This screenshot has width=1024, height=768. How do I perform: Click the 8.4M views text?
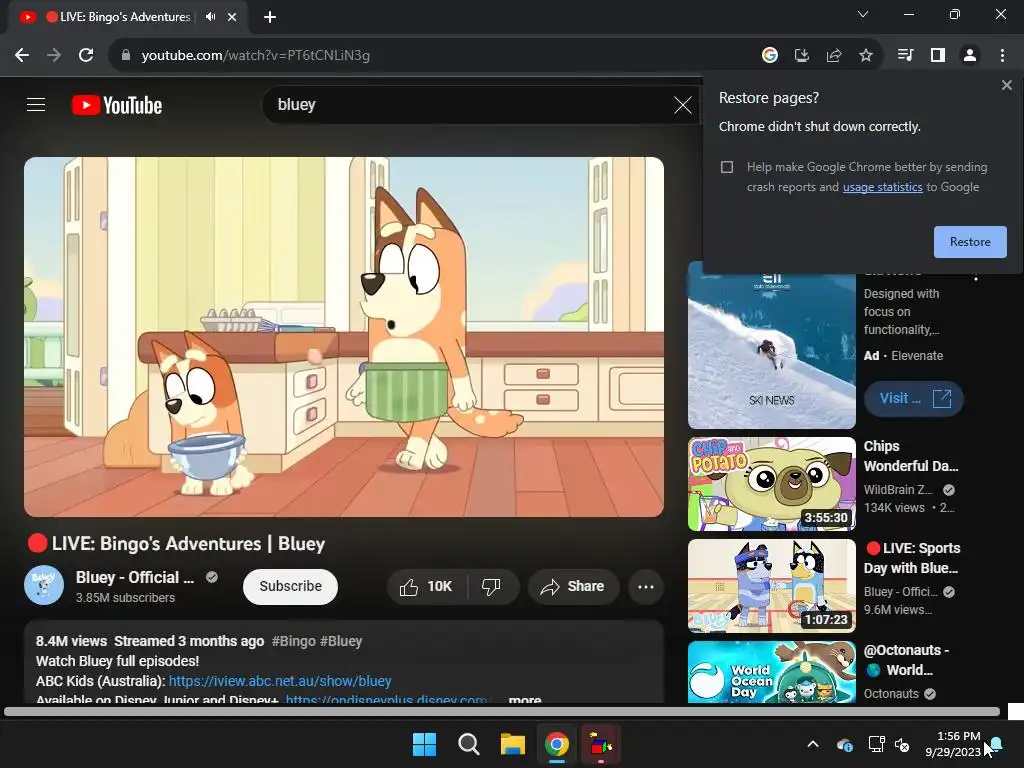71,641
